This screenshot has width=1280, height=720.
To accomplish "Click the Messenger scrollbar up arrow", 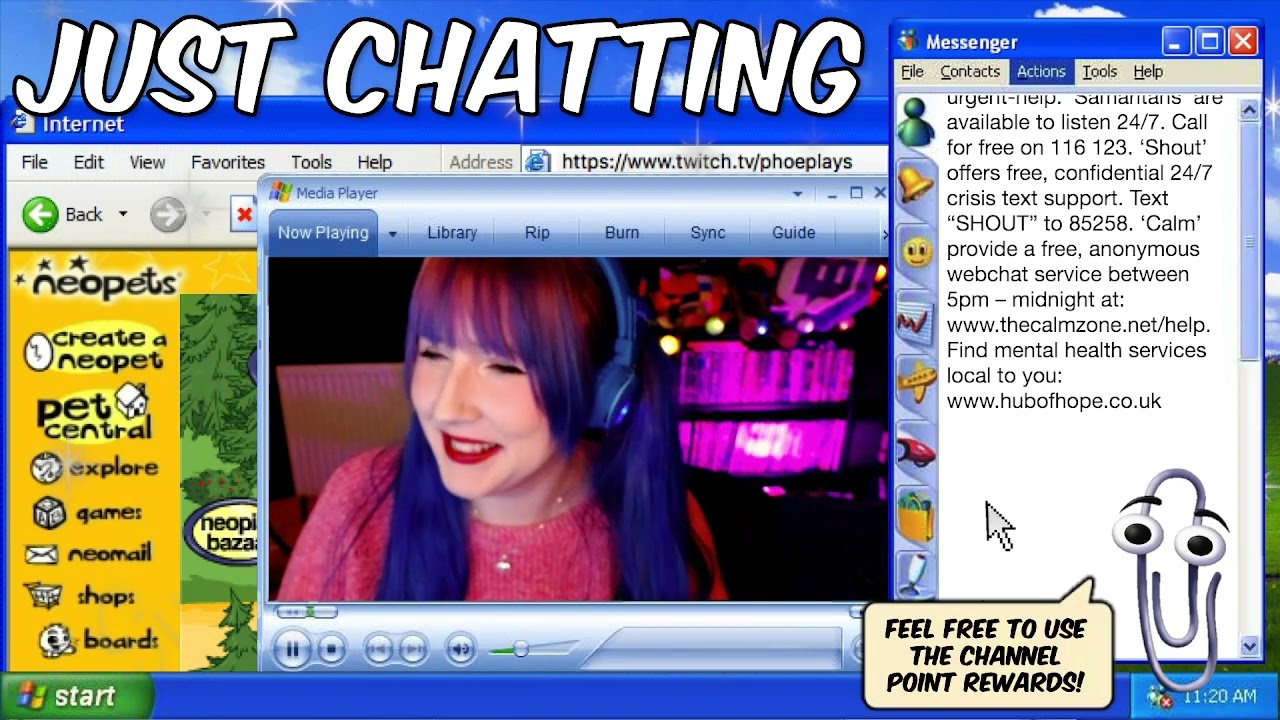I will [x=1249, y=110].
